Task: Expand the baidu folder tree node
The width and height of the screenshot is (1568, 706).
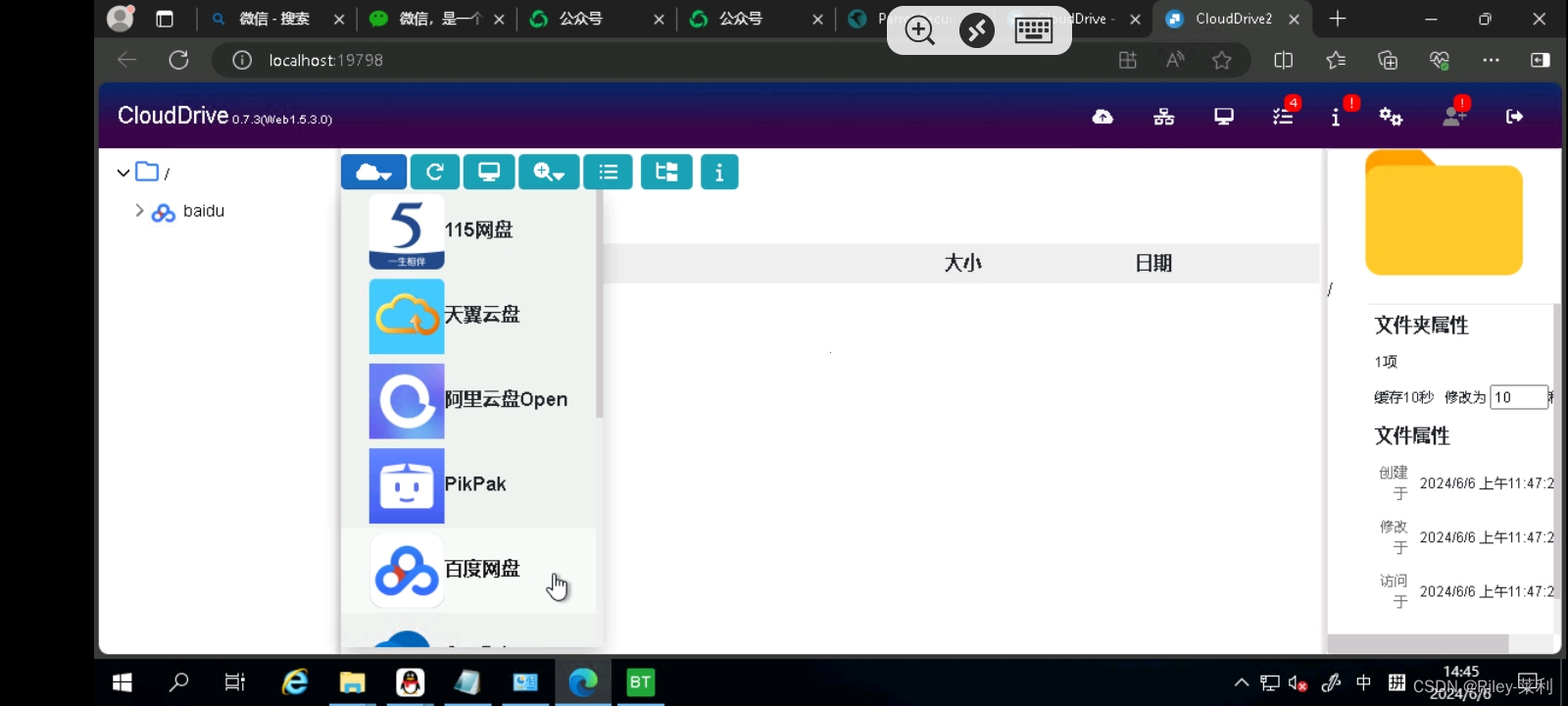Action: coord(139,211)
